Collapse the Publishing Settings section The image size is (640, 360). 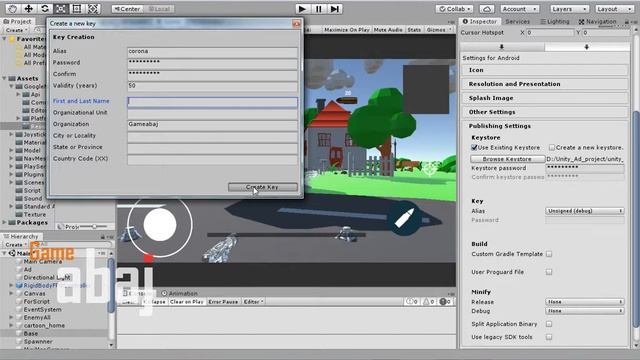pos(545,126)
